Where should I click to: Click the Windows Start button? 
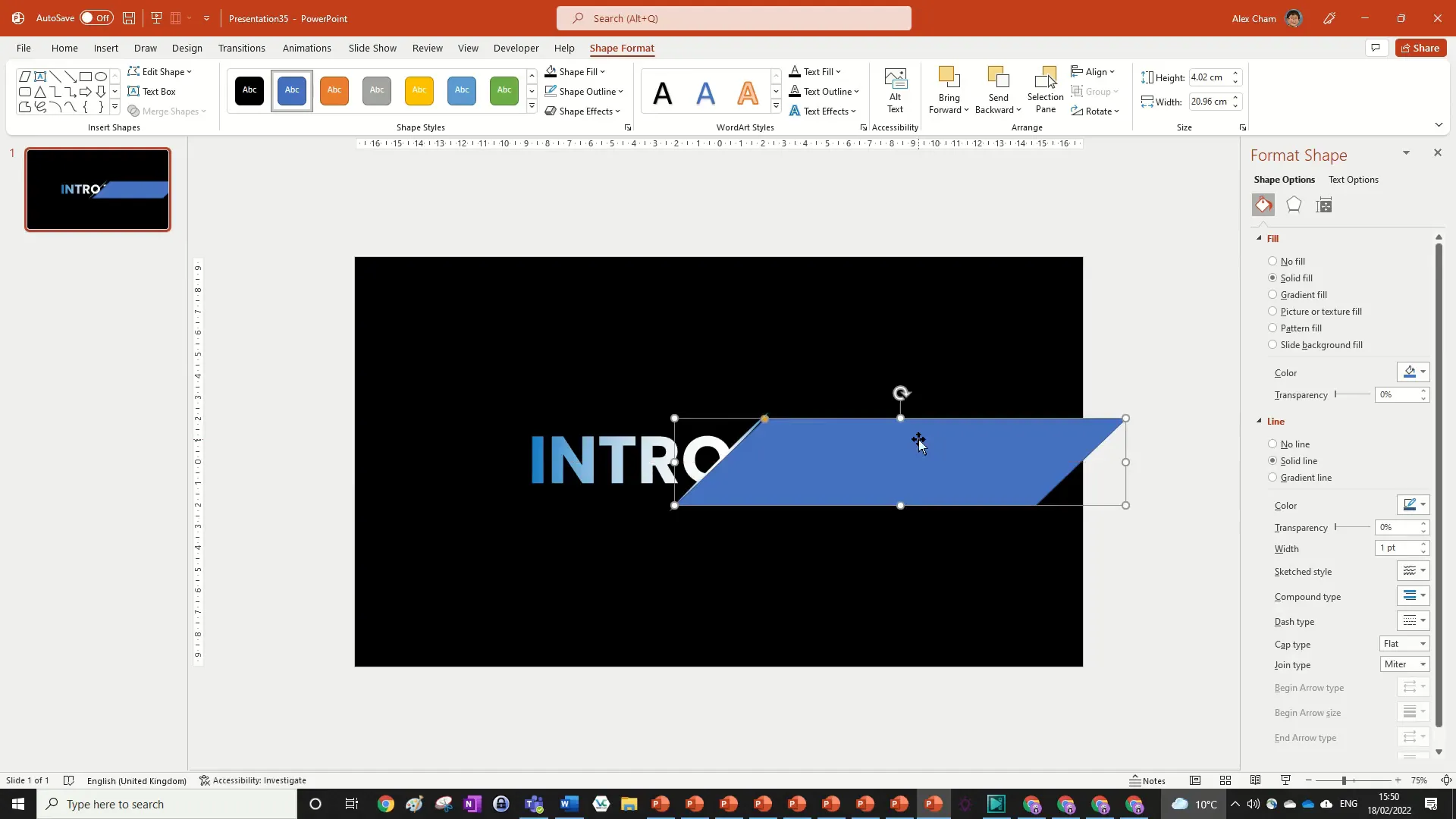(18, 804)
